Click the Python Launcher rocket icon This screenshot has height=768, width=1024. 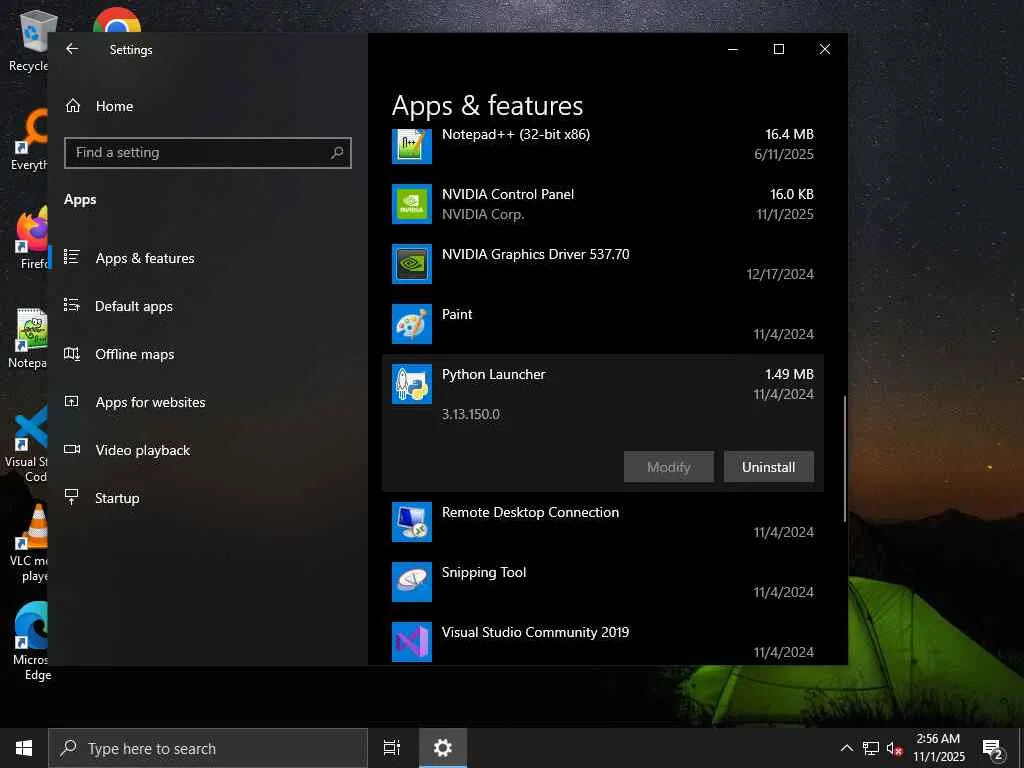tap(411, 384)
